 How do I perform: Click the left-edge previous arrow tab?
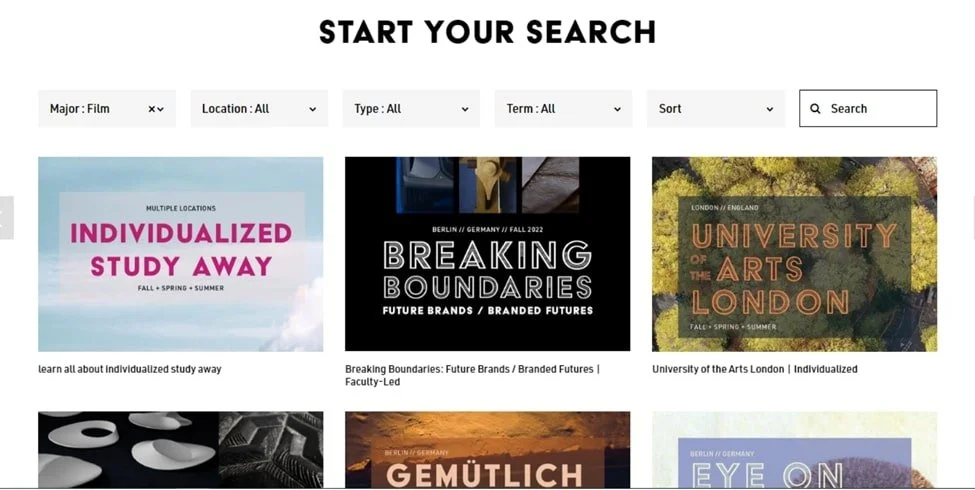(x=6, y=218)
